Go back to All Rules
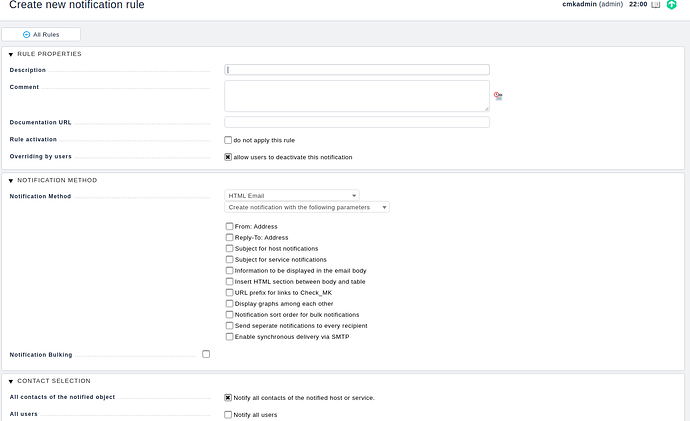Viewport: 690px width, 421px height. (41, 34)
